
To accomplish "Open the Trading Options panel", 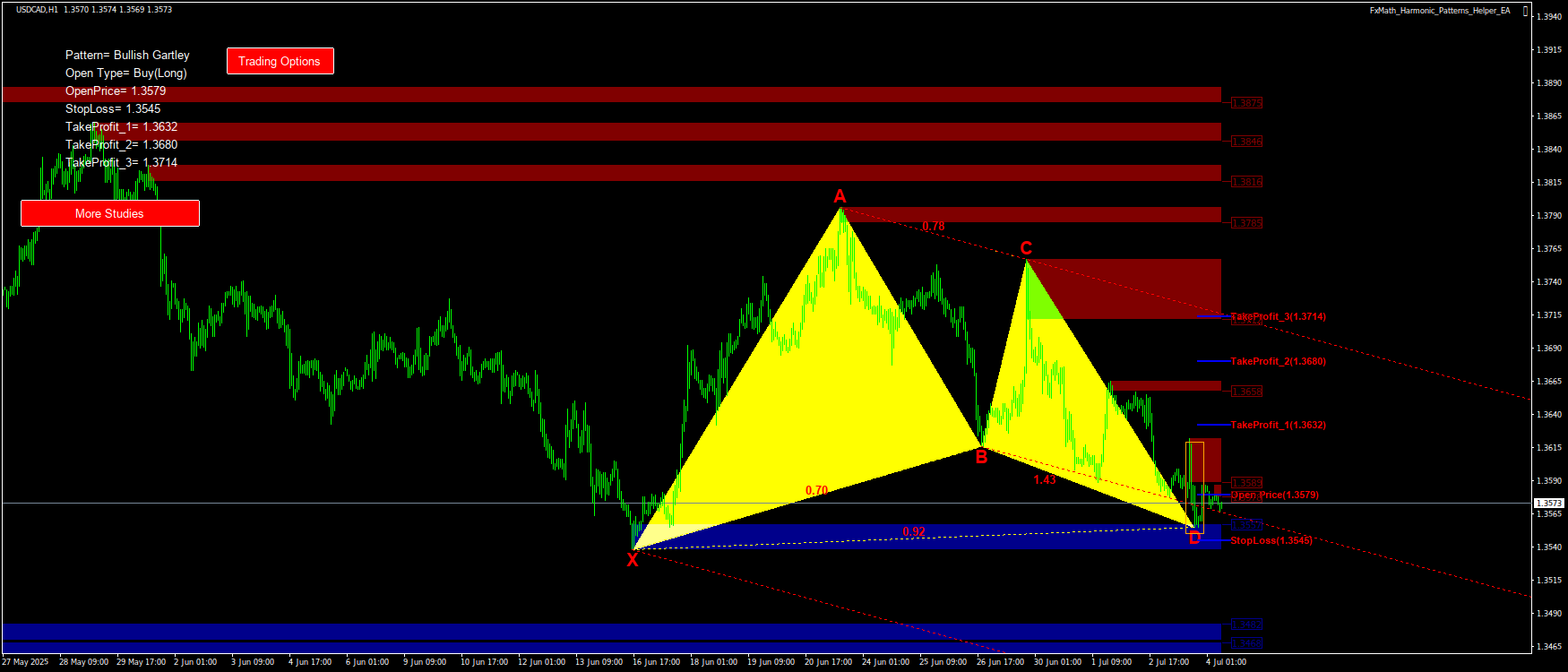I will (x=280, y=61).
